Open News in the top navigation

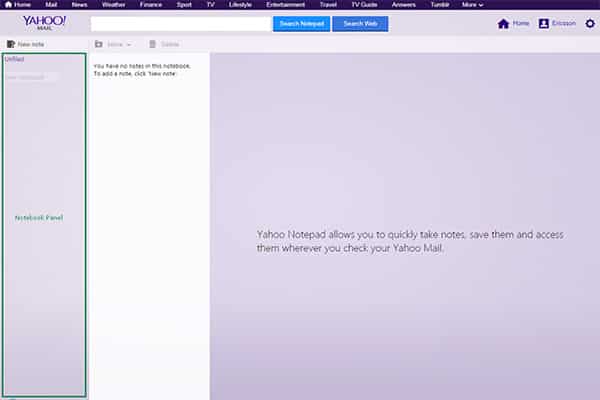[x=80, y=5]
